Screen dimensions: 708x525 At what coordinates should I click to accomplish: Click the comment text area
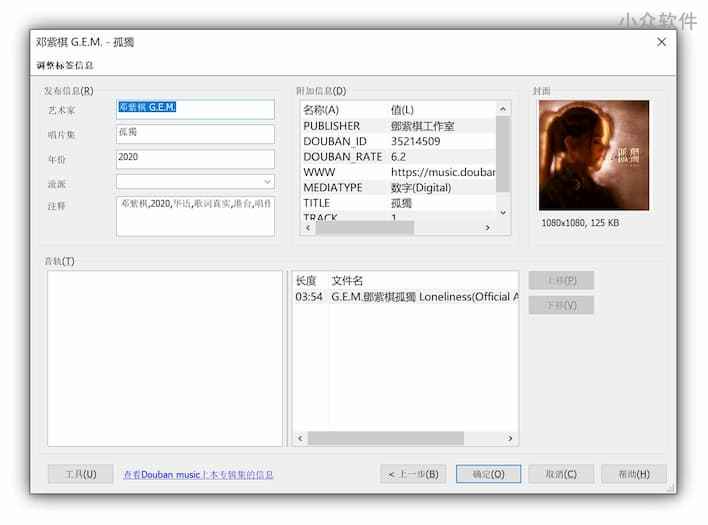click(195, 216)
